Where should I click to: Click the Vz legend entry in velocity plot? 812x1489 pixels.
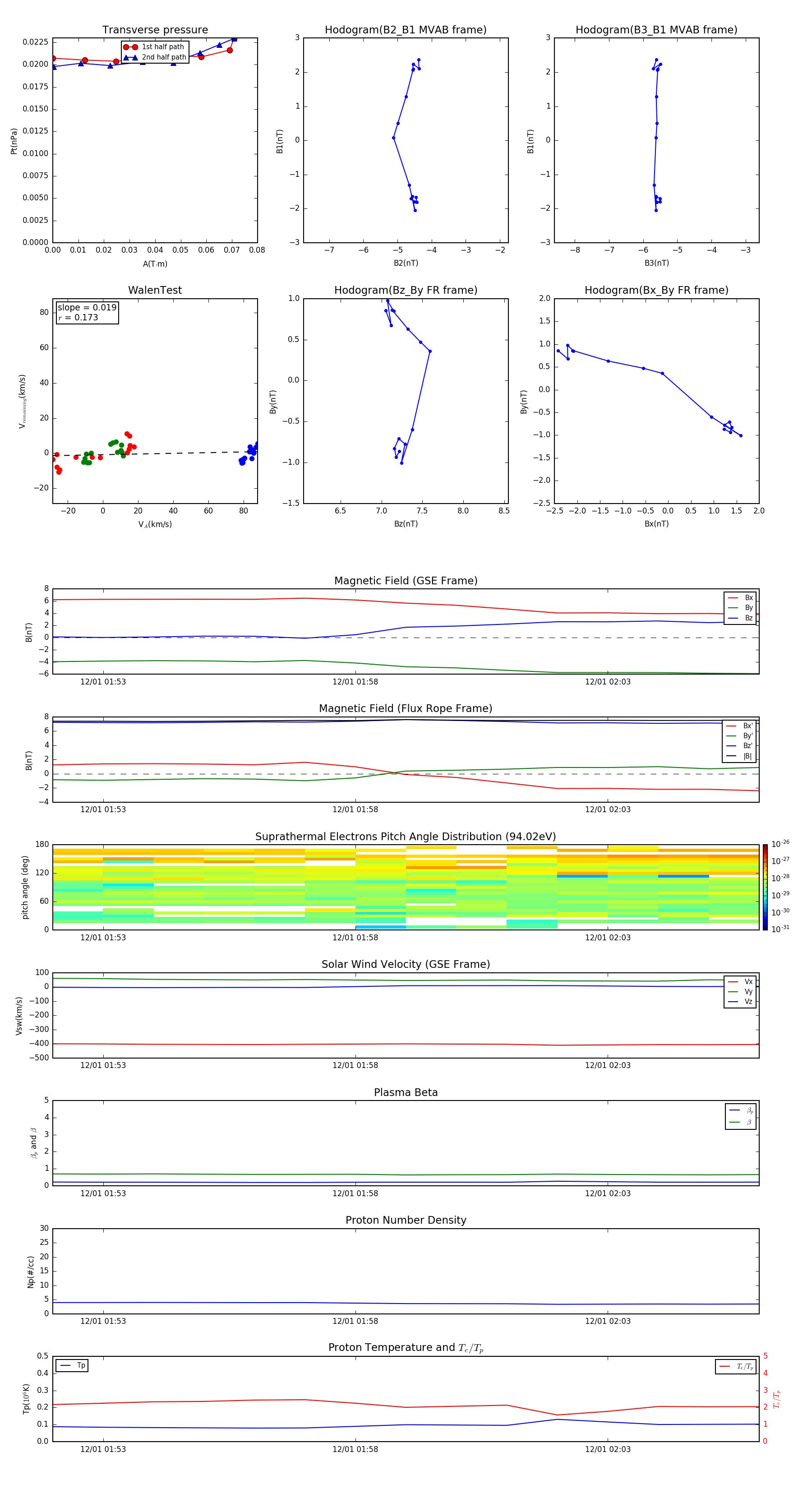[740, 1002]
